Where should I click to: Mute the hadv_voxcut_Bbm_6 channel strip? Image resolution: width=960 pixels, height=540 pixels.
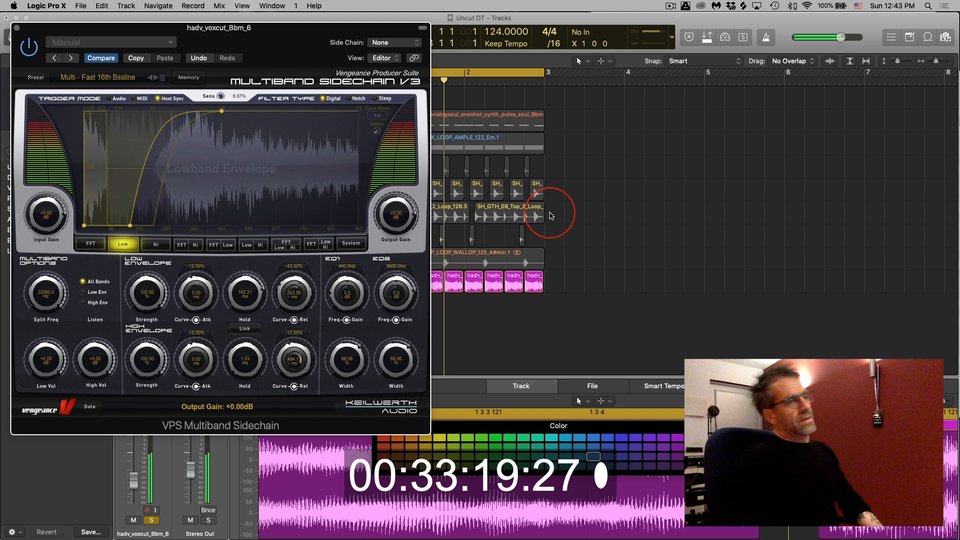pos(133,520)
